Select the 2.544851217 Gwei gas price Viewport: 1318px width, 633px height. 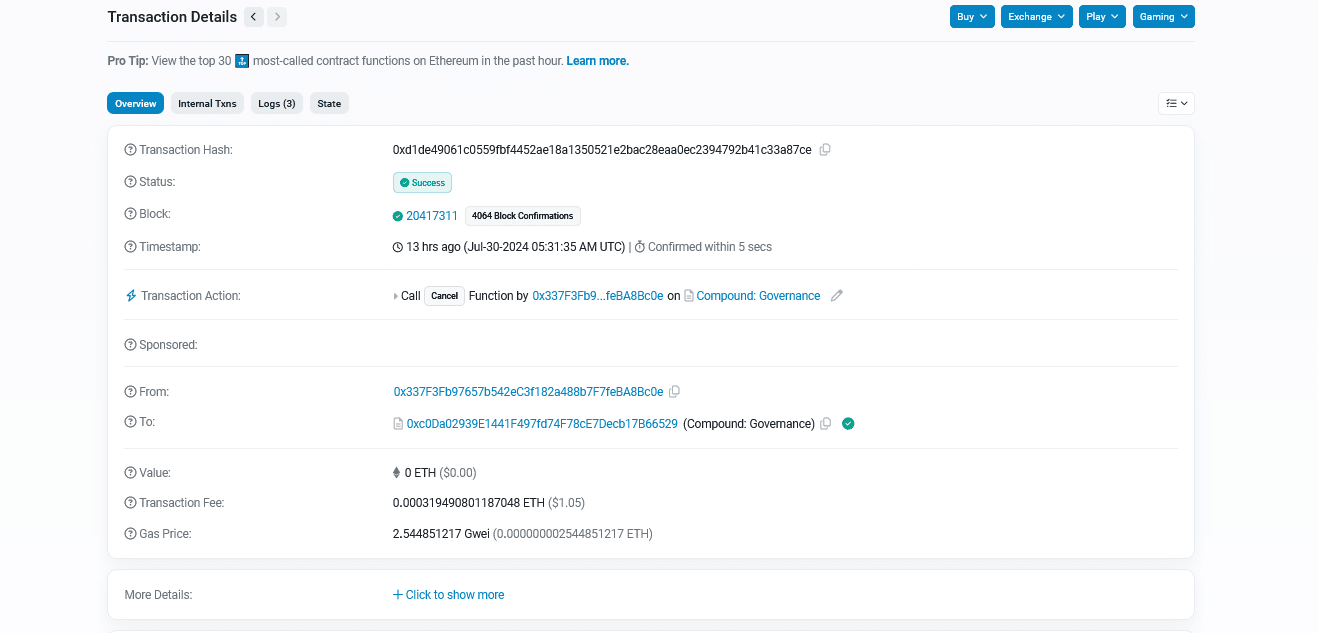(441, 534)
